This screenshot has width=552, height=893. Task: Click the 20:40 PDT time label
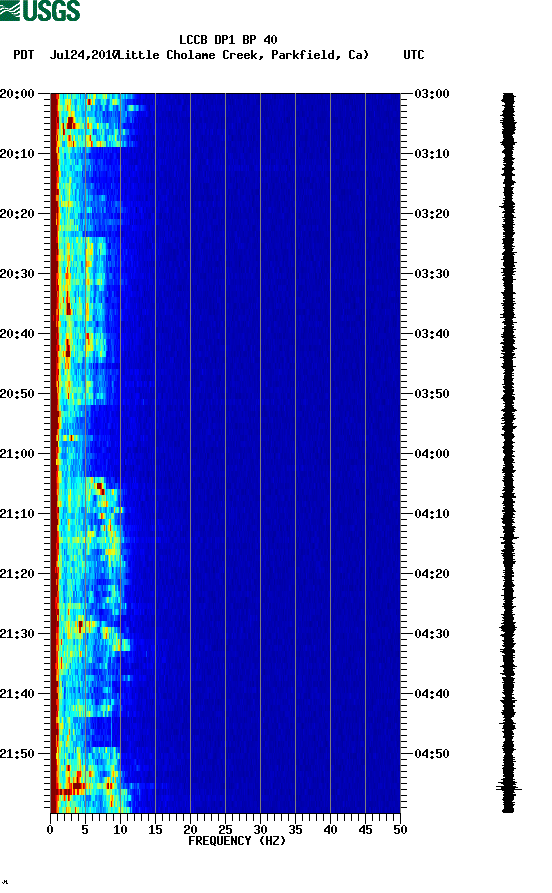[x=17, y=334]
